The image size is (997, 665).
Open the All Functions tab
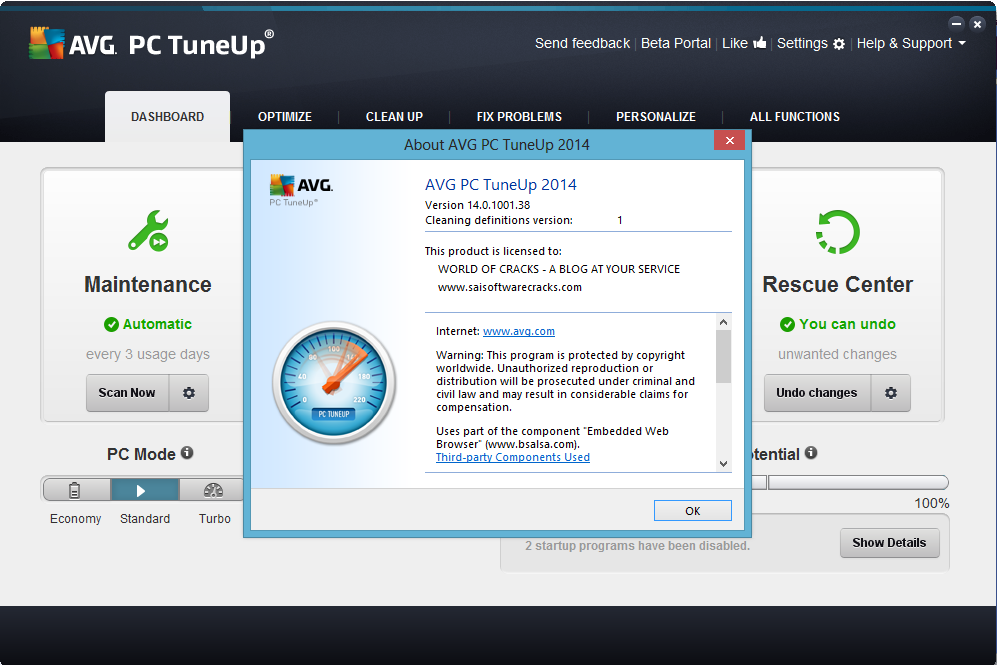click(794, 117)
